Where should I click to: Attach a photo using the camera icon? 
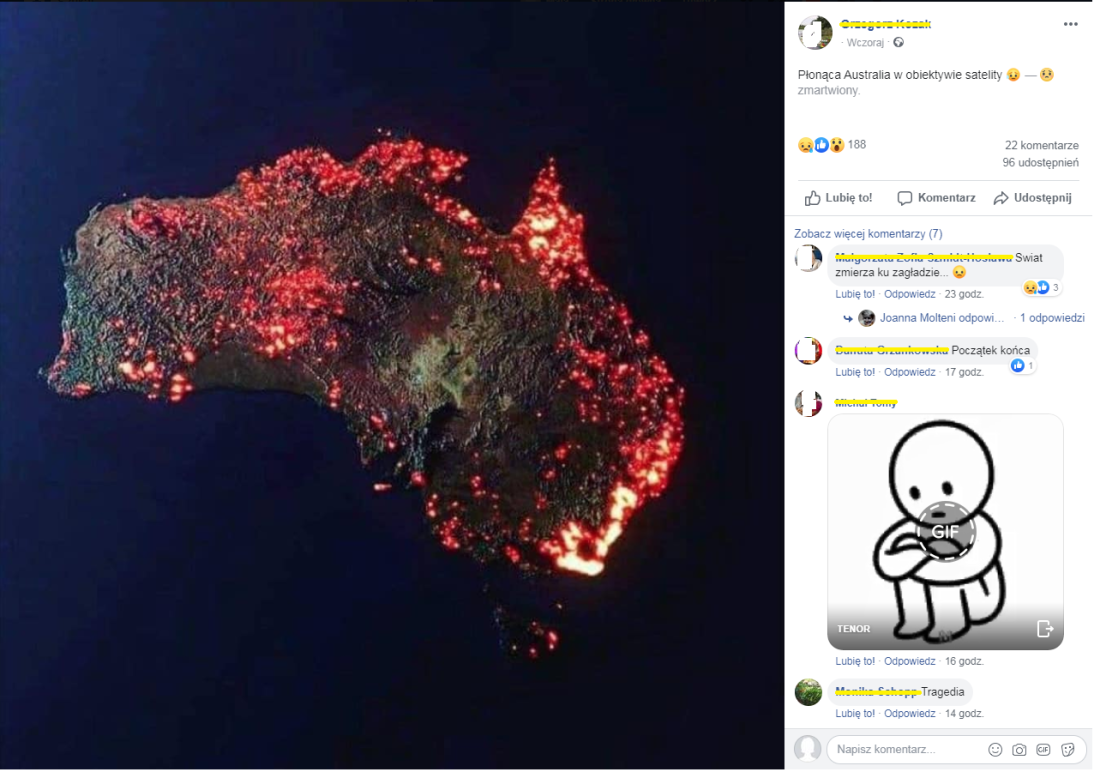(x=1019, y=750)
